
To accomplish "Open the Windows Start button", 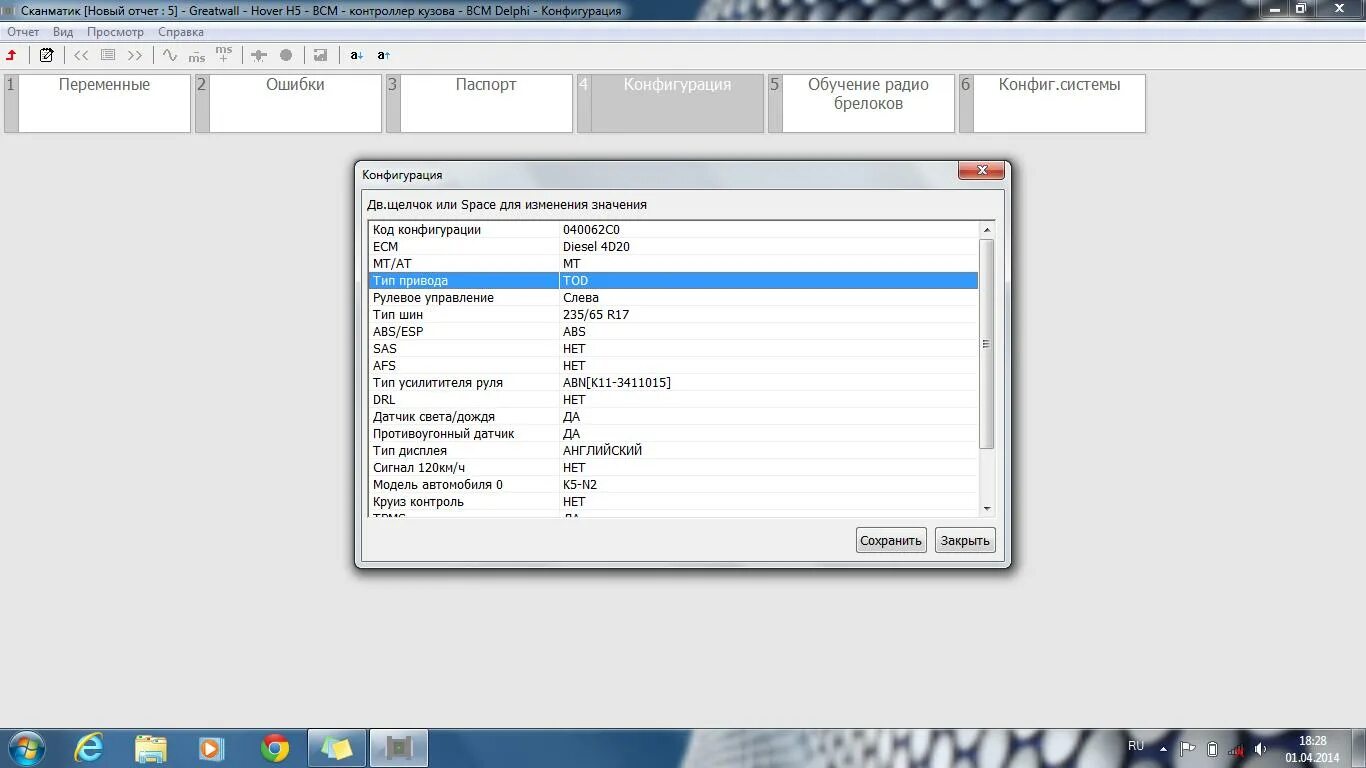I will pyautogui.click(x=25, y=748).
